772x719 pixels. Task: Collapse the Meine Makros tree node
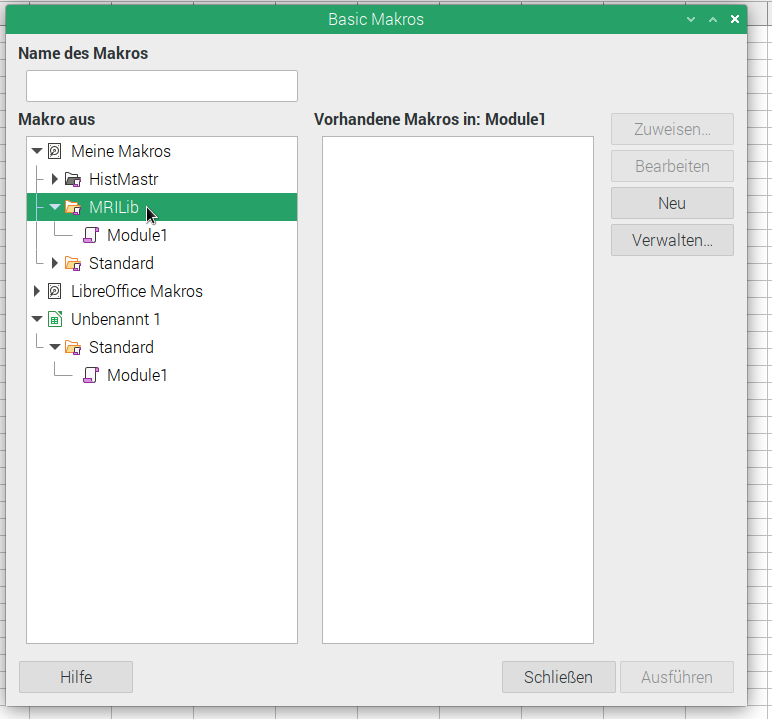[x=37, y=152]
